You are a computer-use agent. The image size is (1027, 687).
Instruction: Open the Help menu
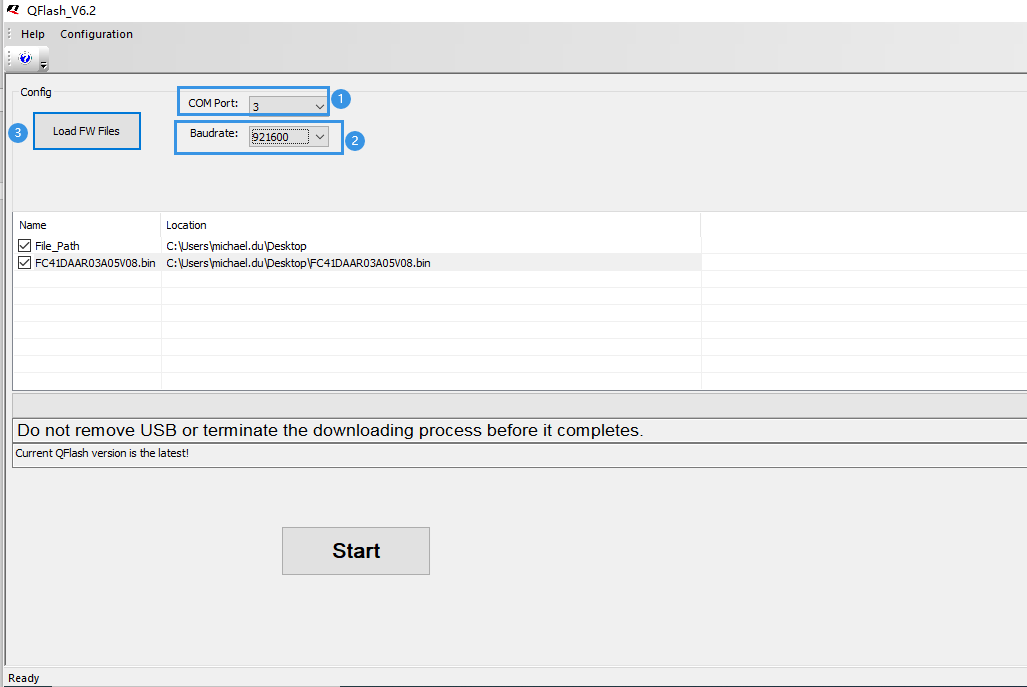32,33
